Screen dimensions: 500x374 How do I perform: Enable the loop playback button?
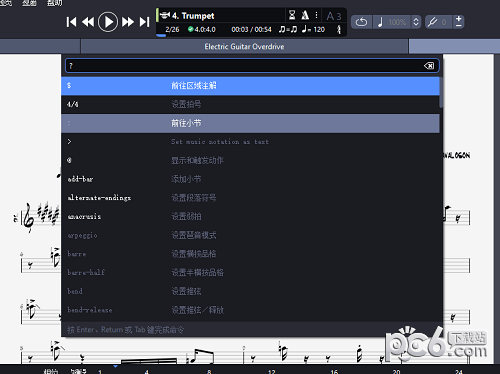click(x=361, y=22)
